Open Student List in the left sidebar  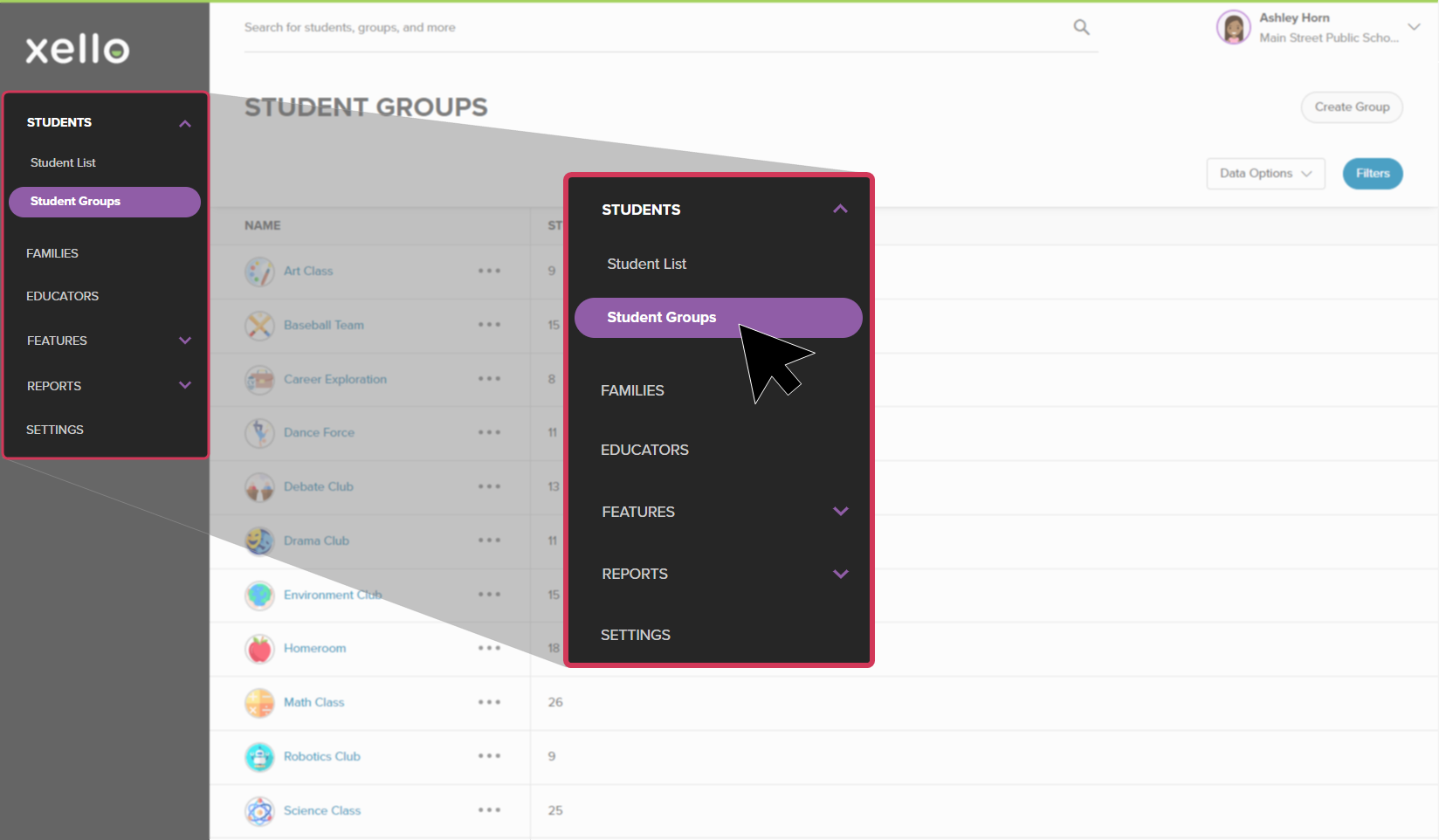(63, 162)
